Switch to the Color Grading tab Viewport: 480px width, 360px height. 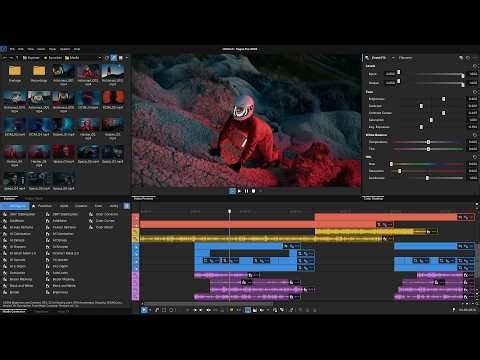373,198
